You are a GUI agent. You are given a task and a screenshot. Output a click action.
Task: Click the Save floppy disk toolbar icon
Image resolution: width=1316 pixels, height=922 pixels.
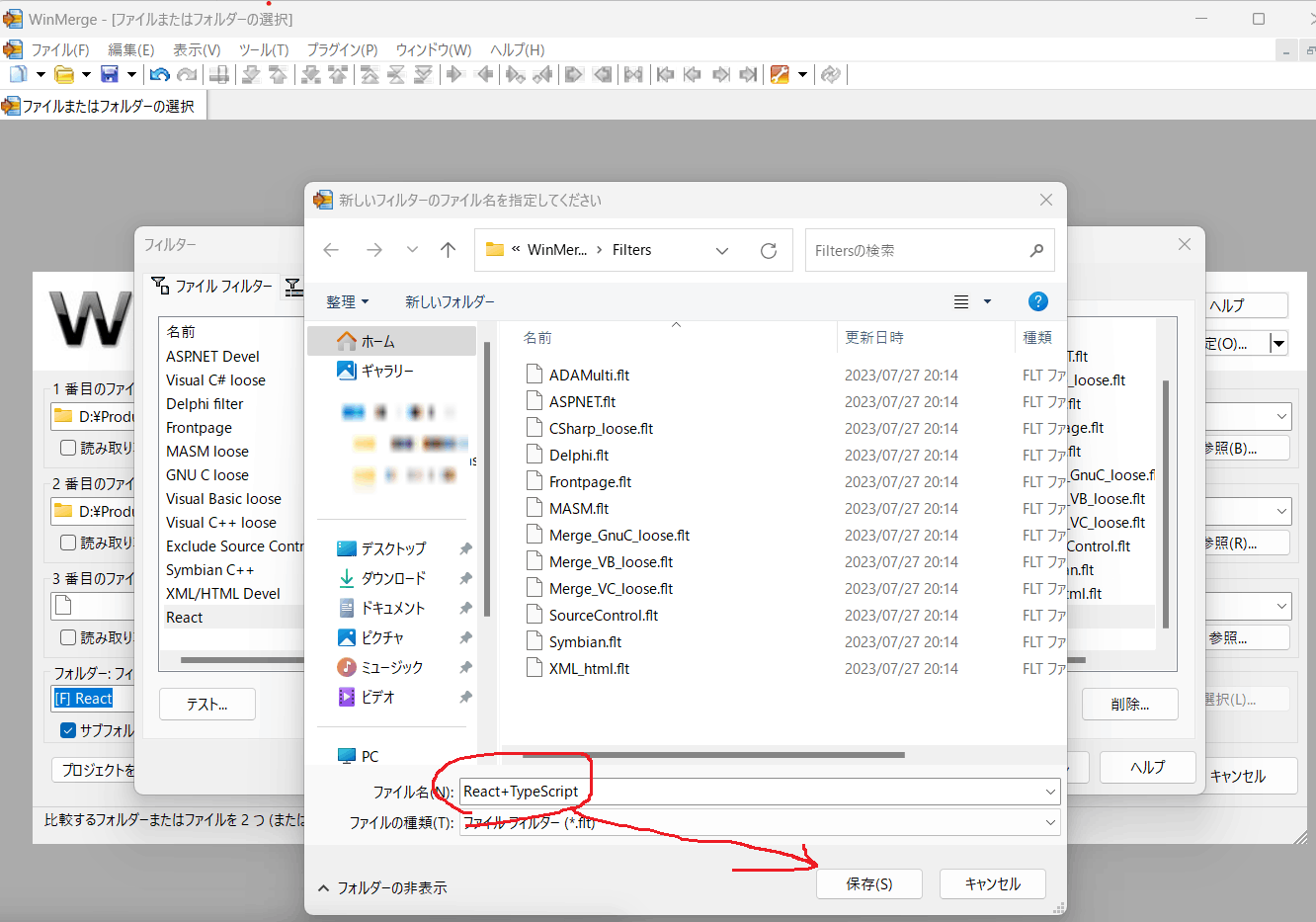110,74
